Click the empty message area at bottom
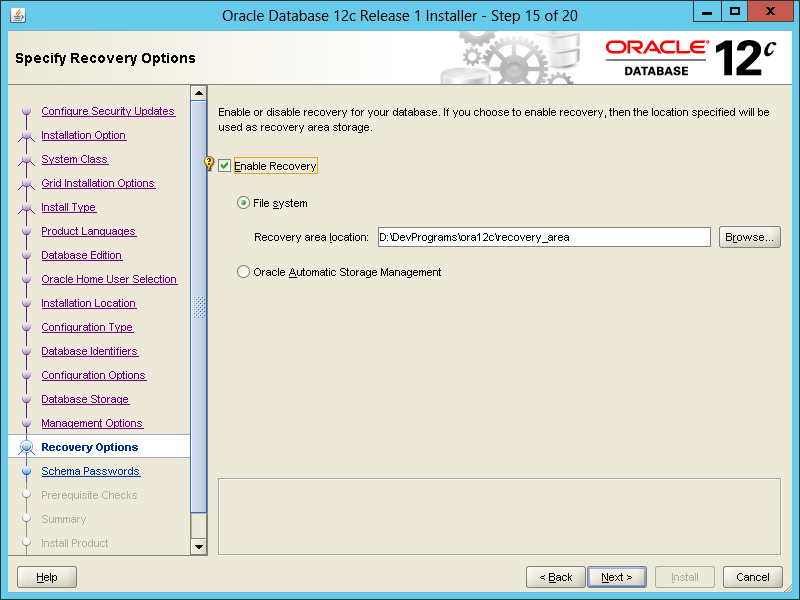Screen dimensions: 800x600 pyautogui.click(x=499, y=516)
